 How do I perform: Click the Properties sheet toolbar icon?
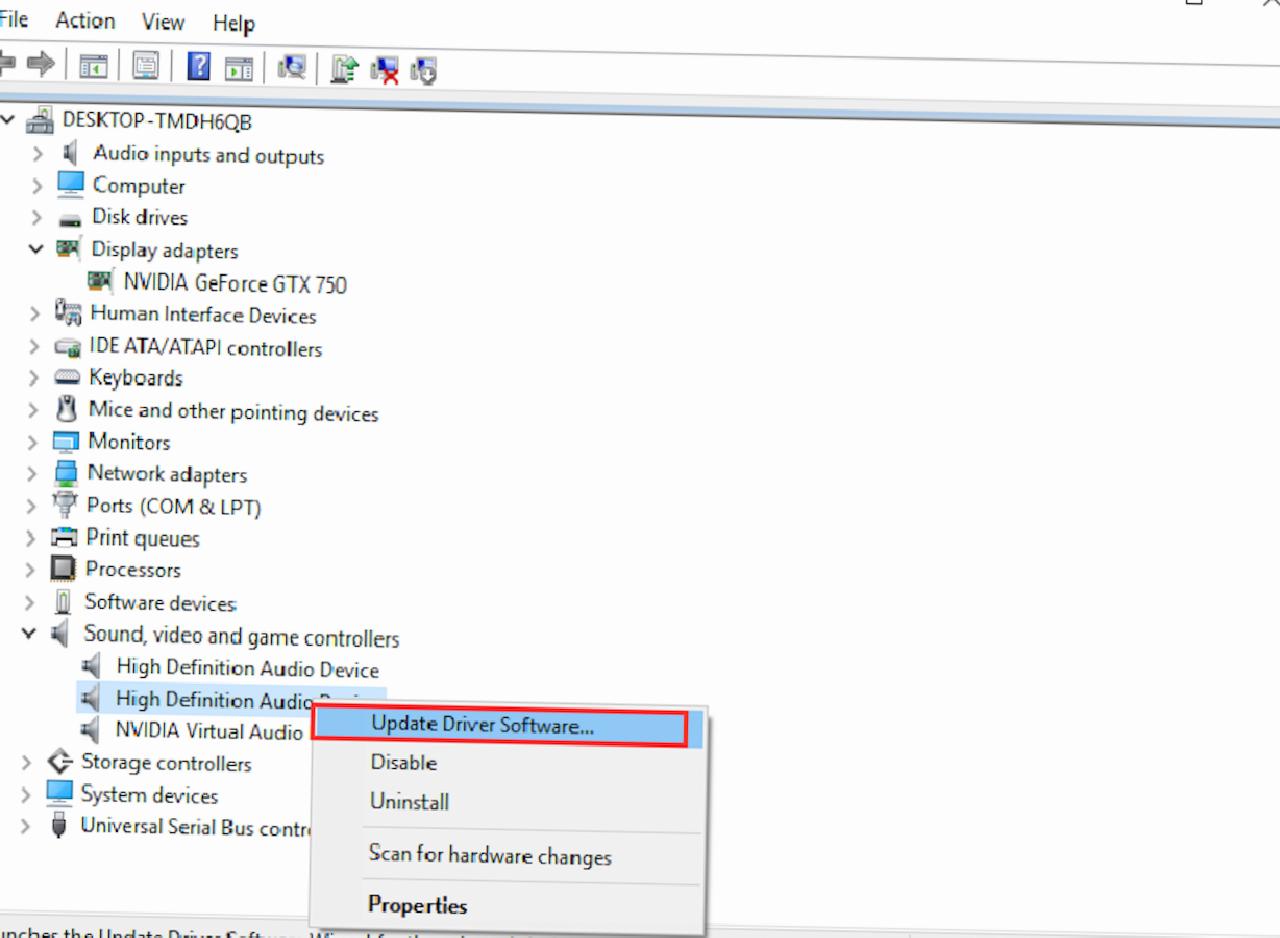pos(146,66)
